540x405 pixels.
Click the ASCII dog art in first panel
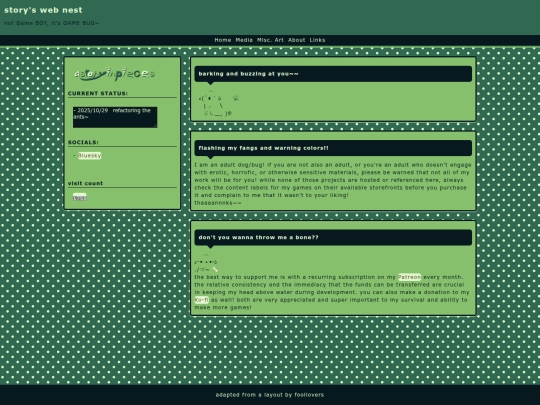coord(218,103)
